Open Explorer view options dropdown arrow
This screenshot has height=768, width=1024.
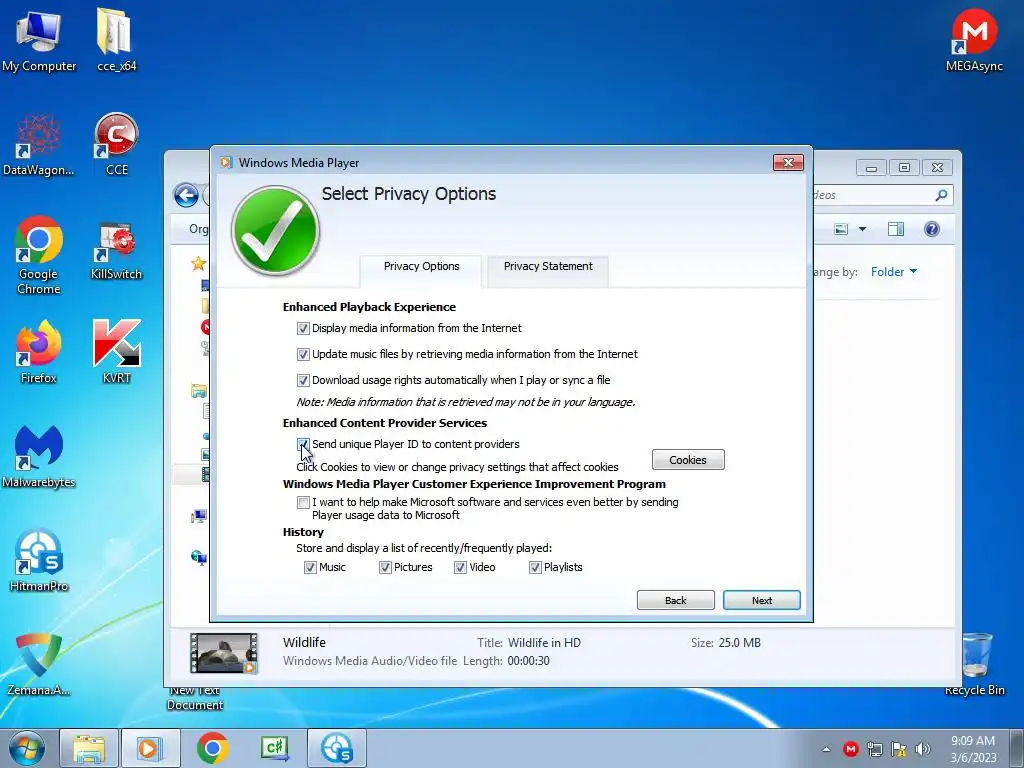[x=862, y=229]
